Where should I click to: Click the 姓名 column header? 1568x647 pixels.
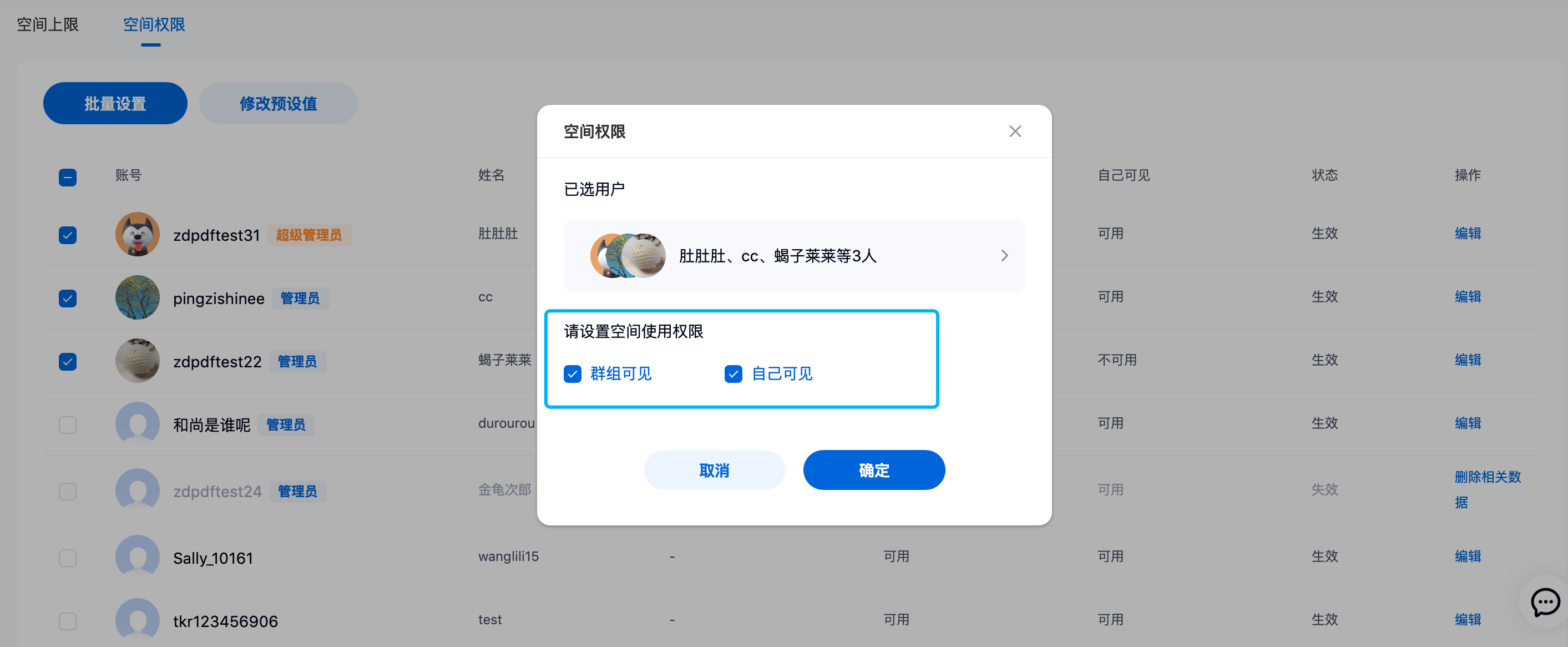point(491,175)
